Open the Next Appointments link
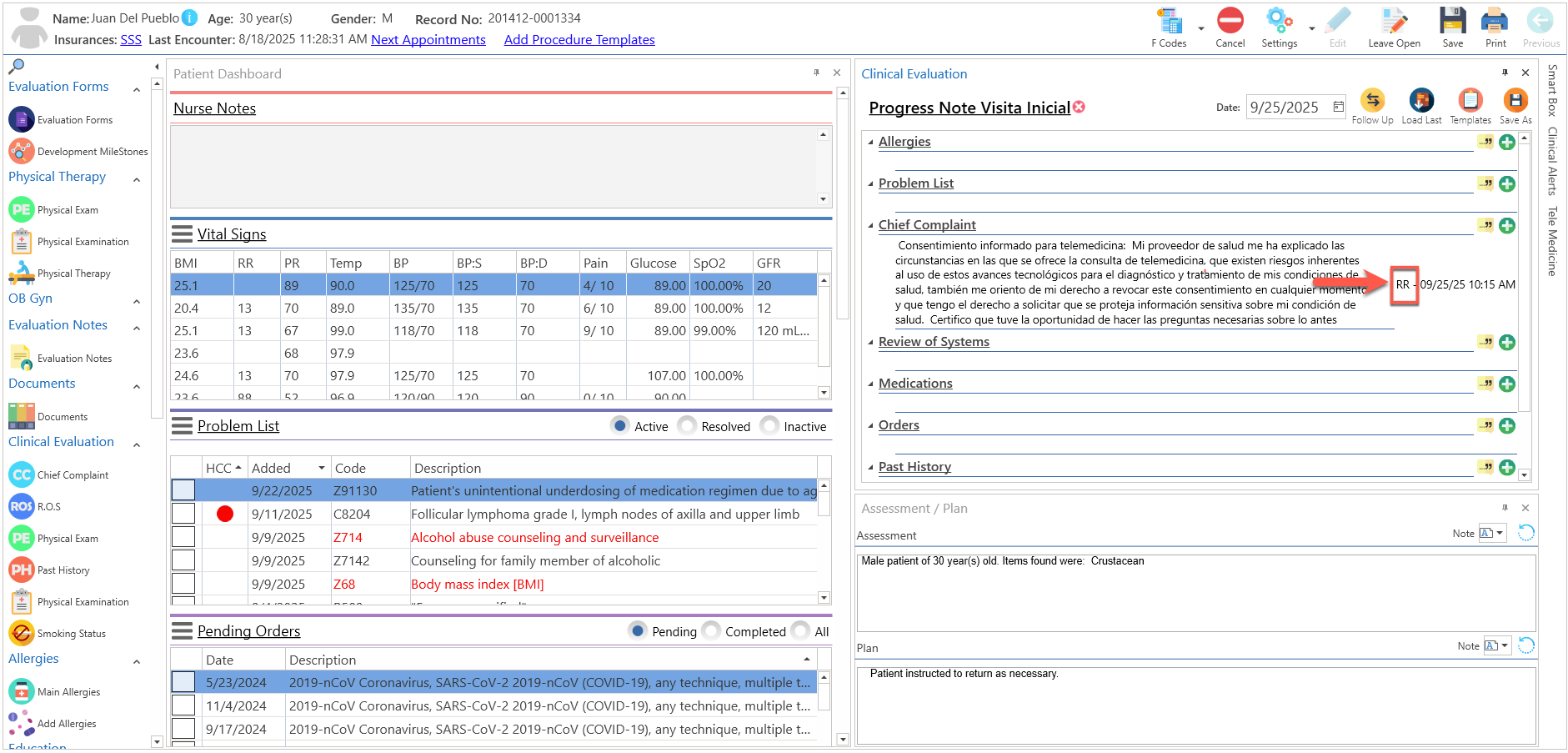 428,39
